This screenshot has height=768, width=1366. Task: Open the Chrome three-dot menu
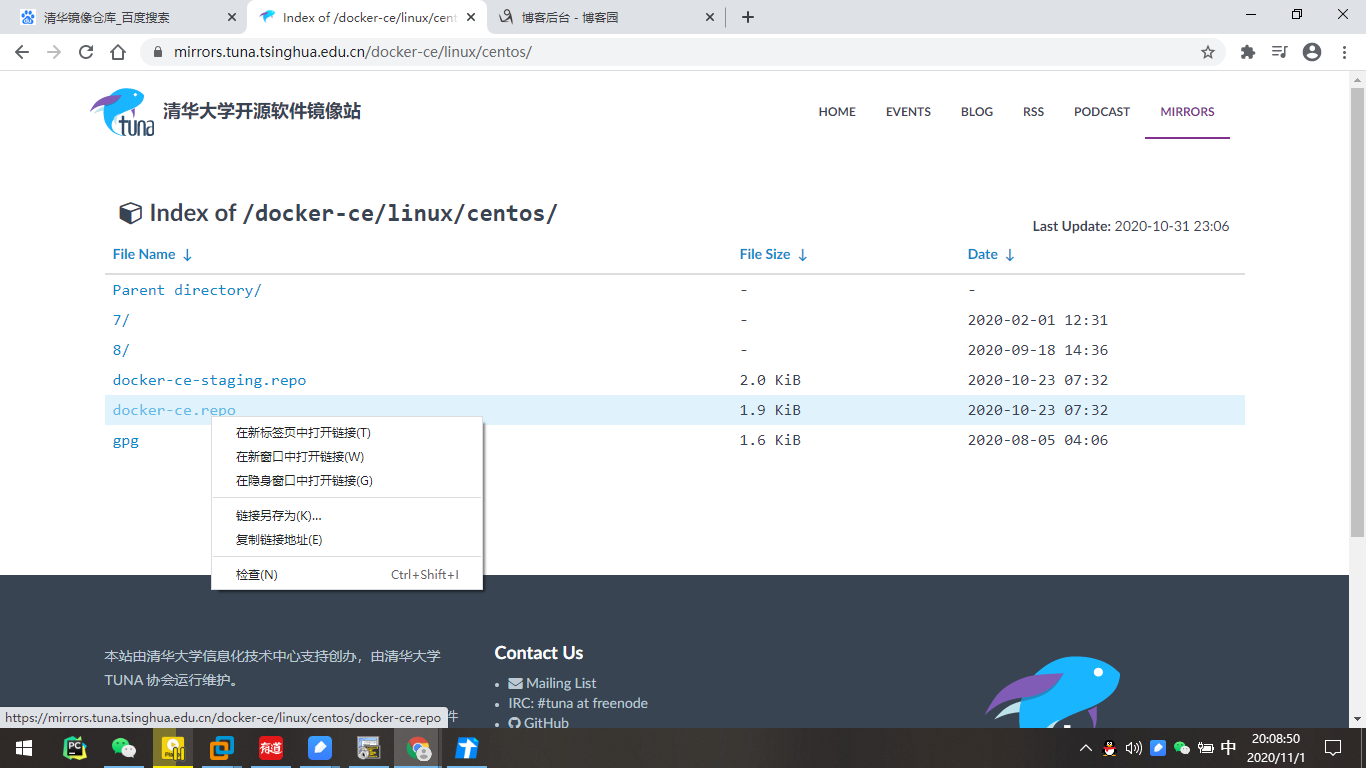[1343, 52]
